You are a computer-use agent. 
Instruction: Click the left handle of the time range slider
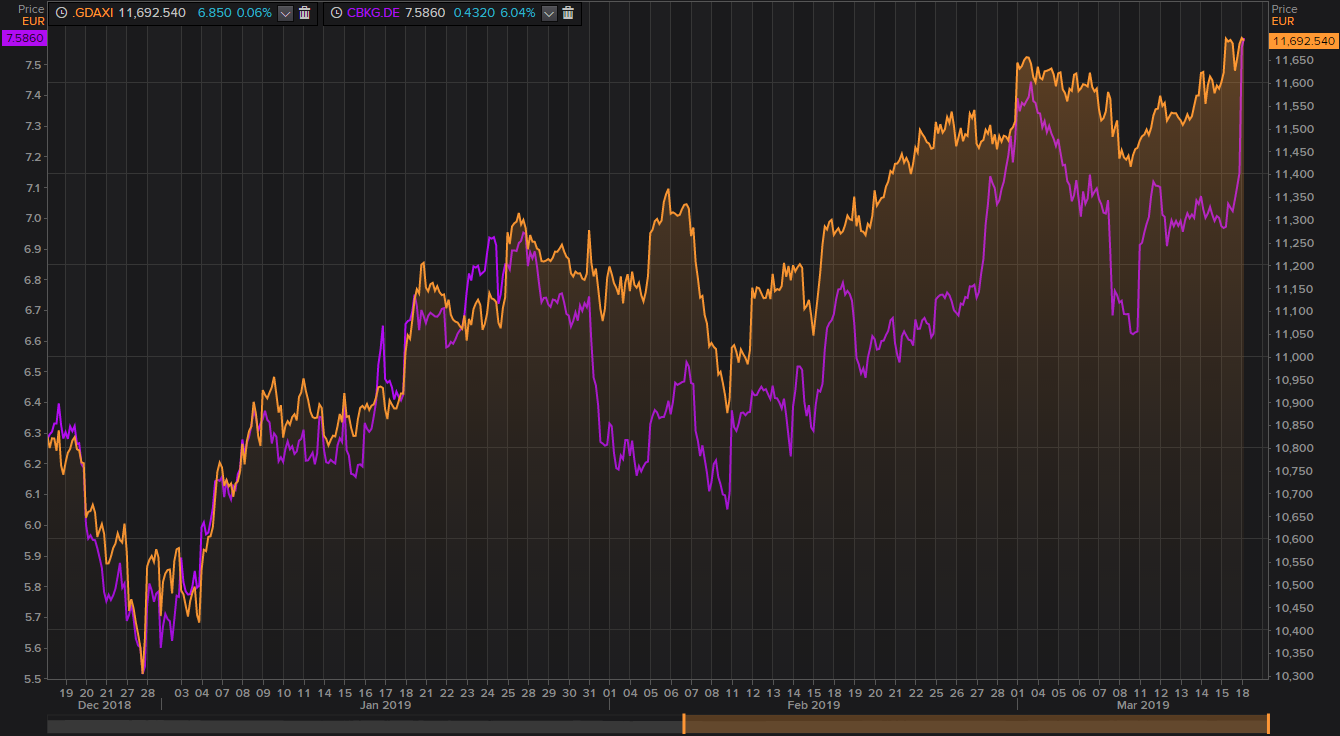[684, 723]
